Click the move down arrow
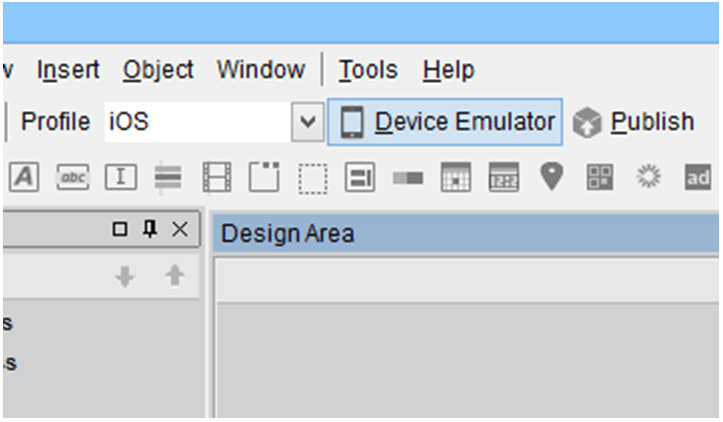The height and width of the screenshot is (422, 723). [125, 276]
